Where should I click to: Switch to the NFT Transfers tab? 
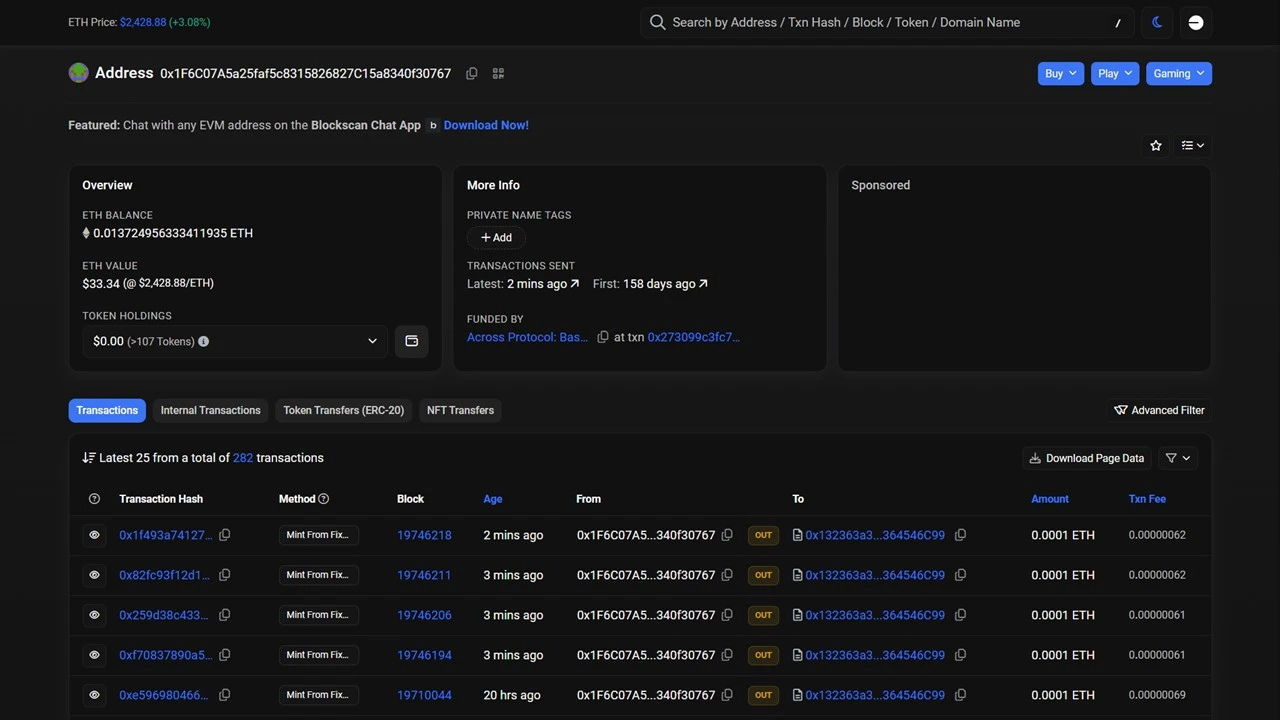460,410
